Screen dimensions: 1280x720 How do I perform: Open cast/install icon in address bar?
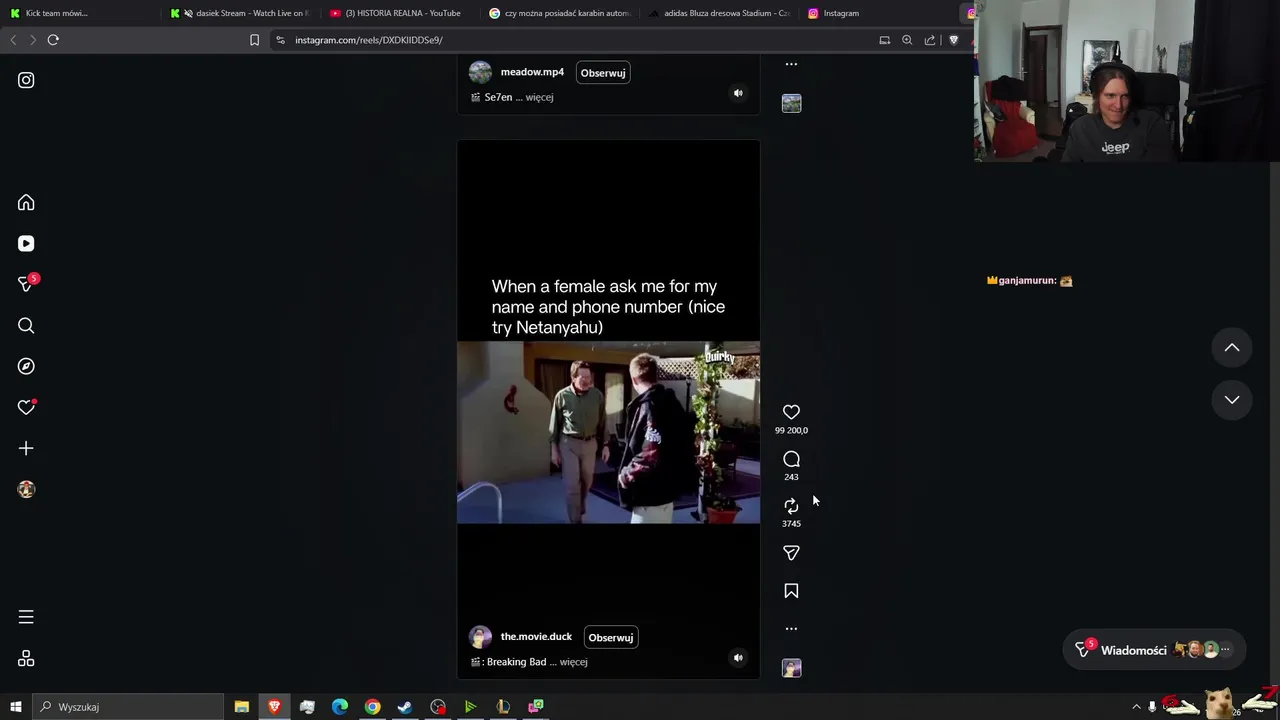(884, 40)
